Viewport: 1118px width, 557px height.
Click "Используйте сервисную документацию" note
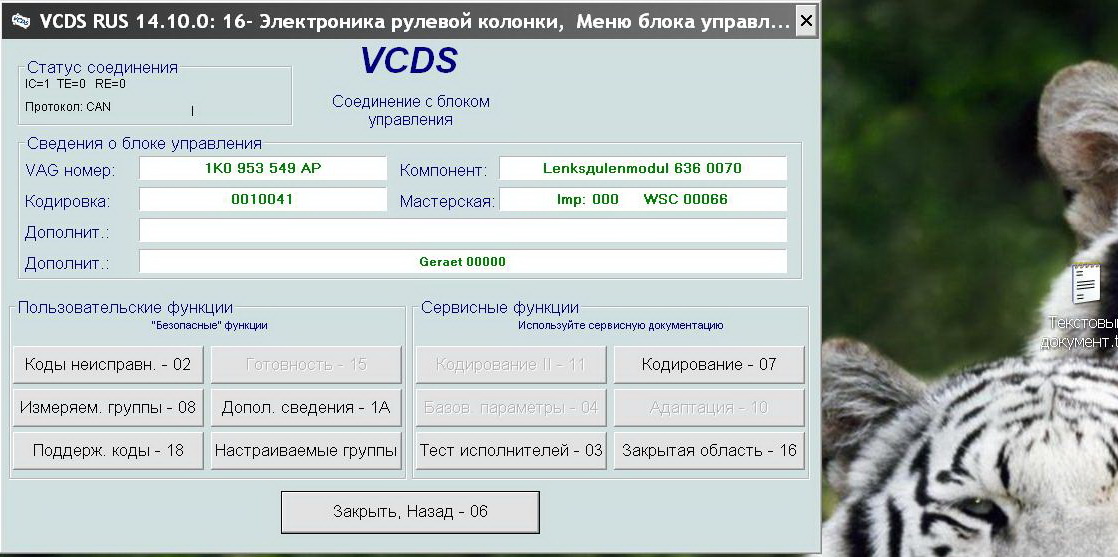click(620, 325)
